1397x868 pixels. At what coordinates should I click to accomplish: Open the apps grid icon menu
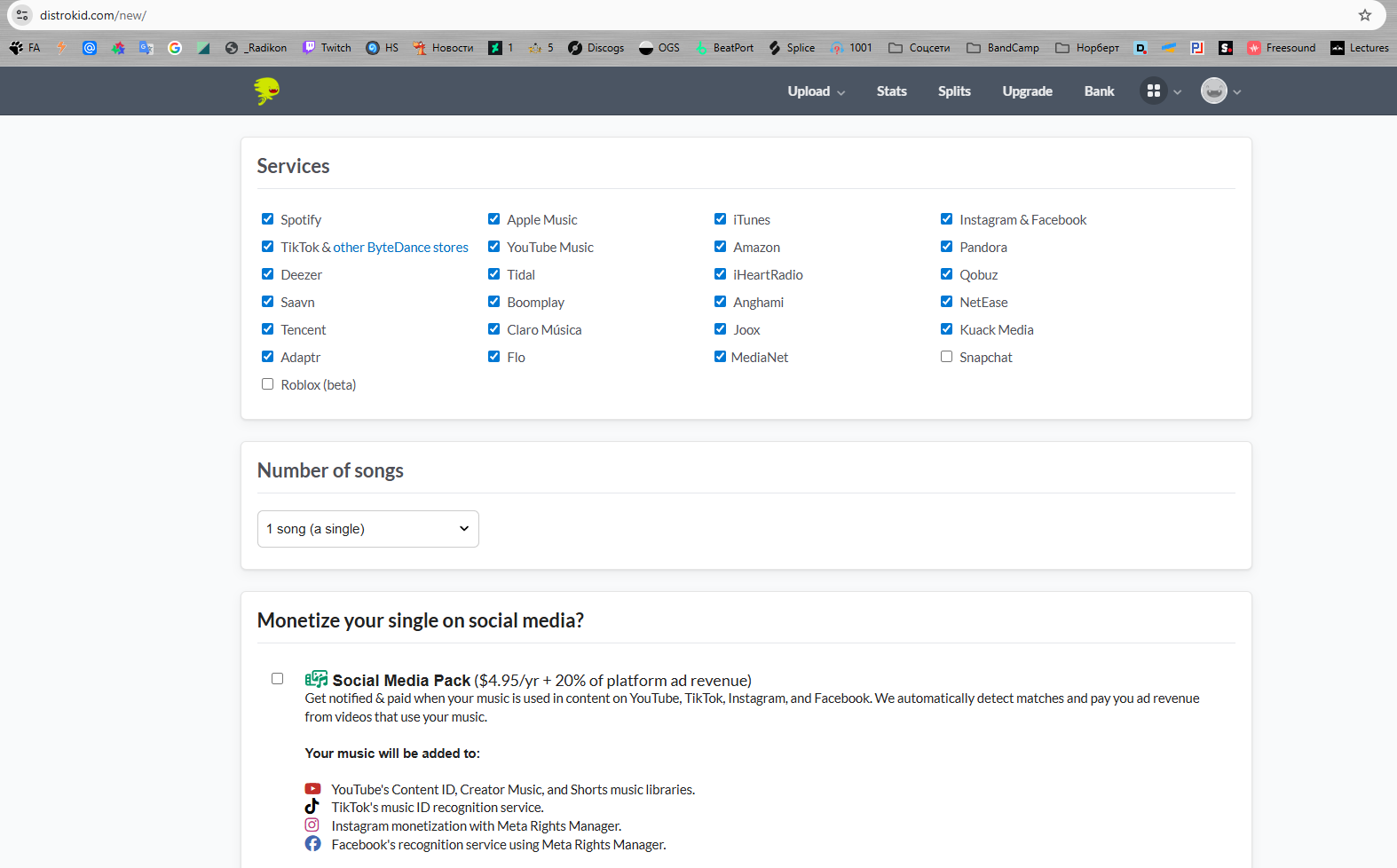[1153, 91]
